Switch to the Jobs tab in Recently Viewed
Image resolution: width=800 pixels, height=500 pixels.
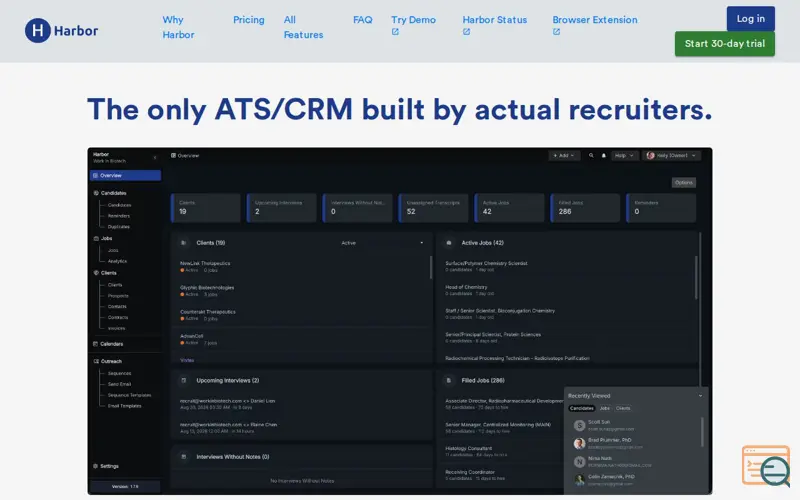pyautogui.click(x=605, y=408)
